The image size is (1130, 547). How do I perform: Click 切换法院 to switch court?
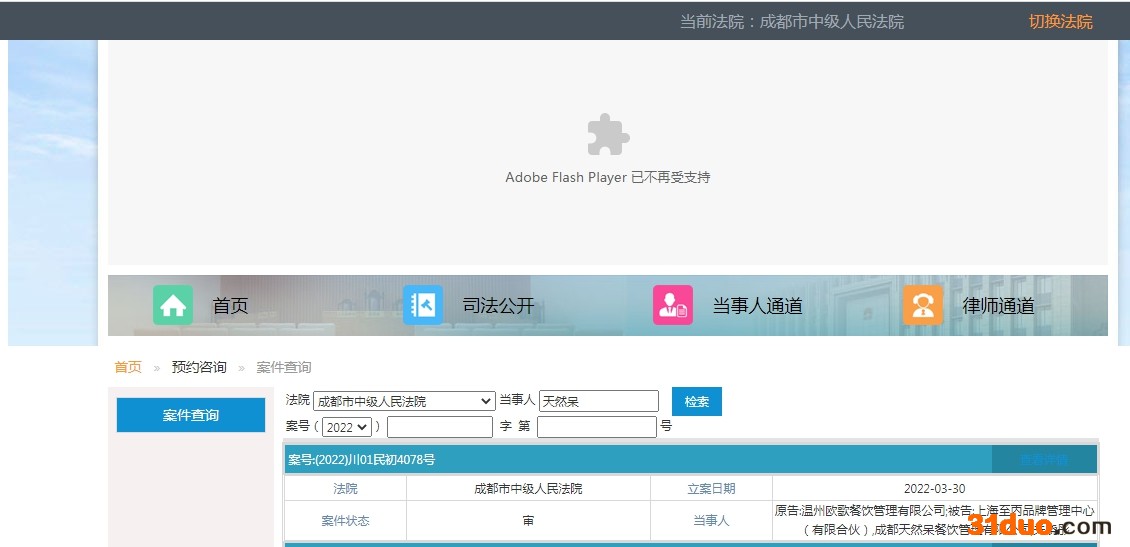(x=1060, y=21)
